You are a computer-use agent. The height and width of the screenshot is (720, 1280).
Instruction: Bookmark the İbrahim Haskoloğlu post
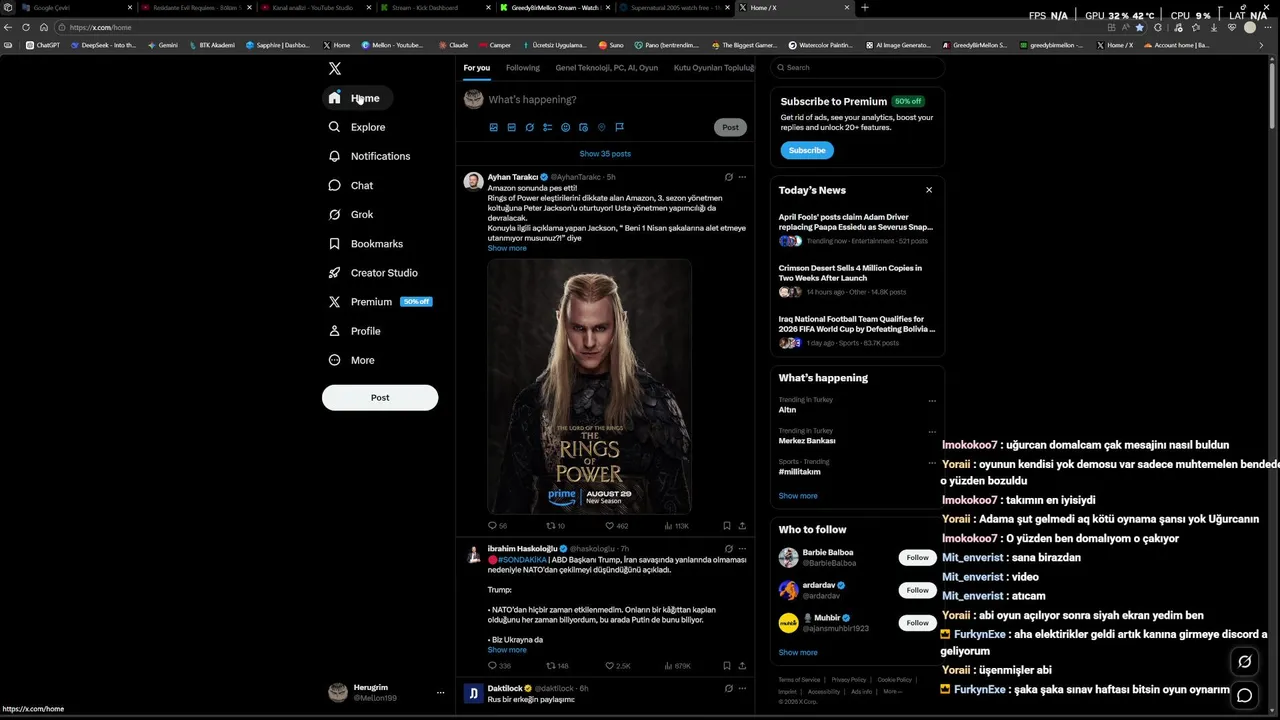click(727, 665)
